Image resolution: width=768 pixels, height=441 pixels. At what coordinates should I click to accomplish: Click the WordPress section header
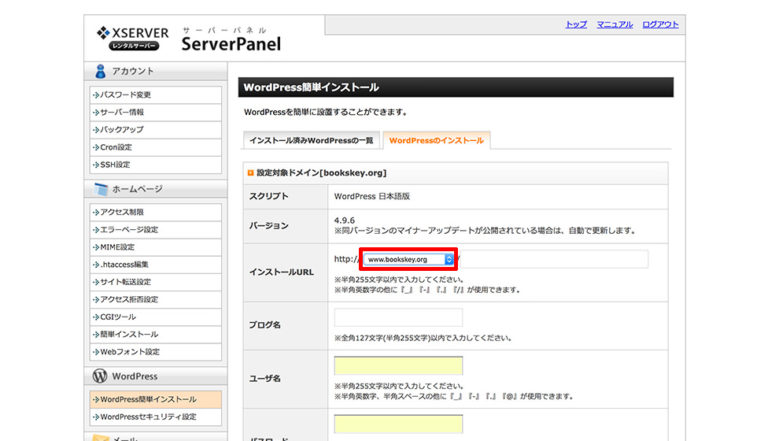(x=156, y=376)
